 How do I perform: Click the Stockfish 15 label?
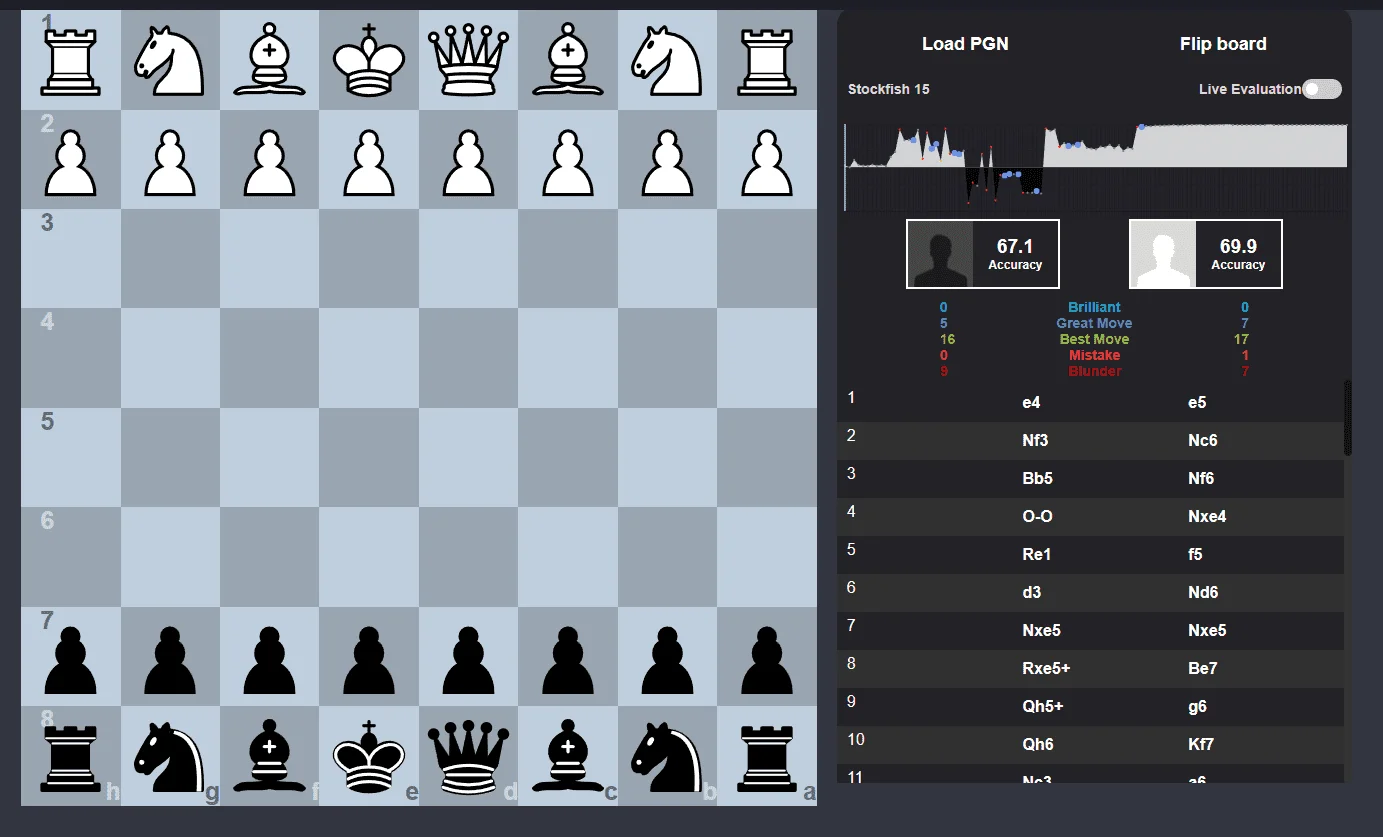(889, 89)
